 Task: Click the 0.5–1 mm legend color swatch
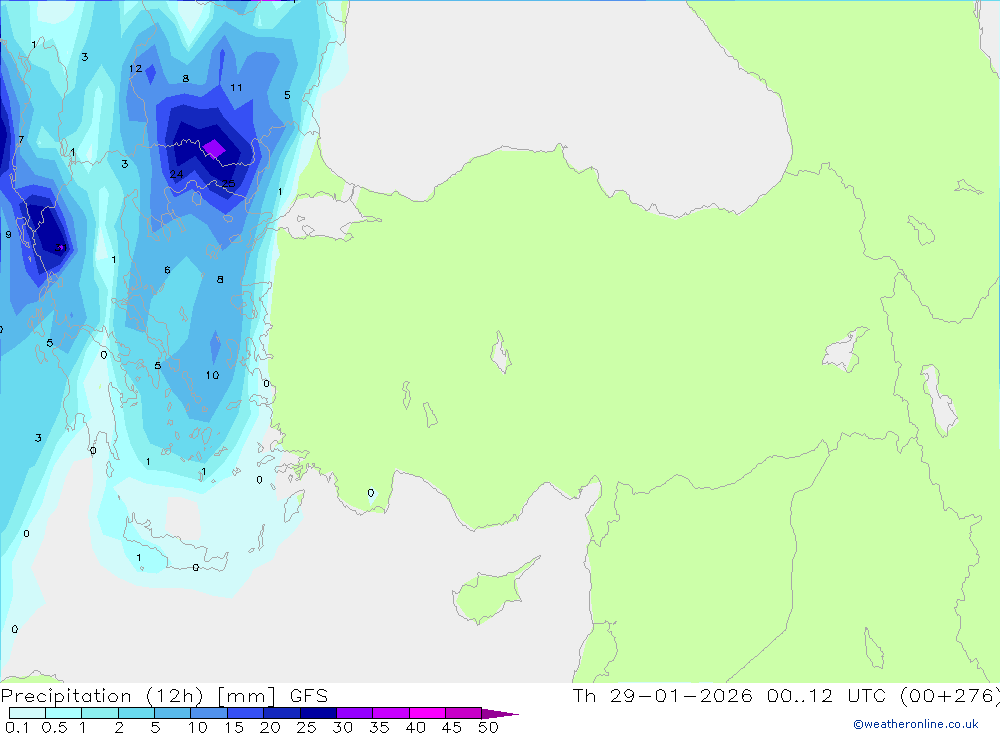[x=64, y=713]
